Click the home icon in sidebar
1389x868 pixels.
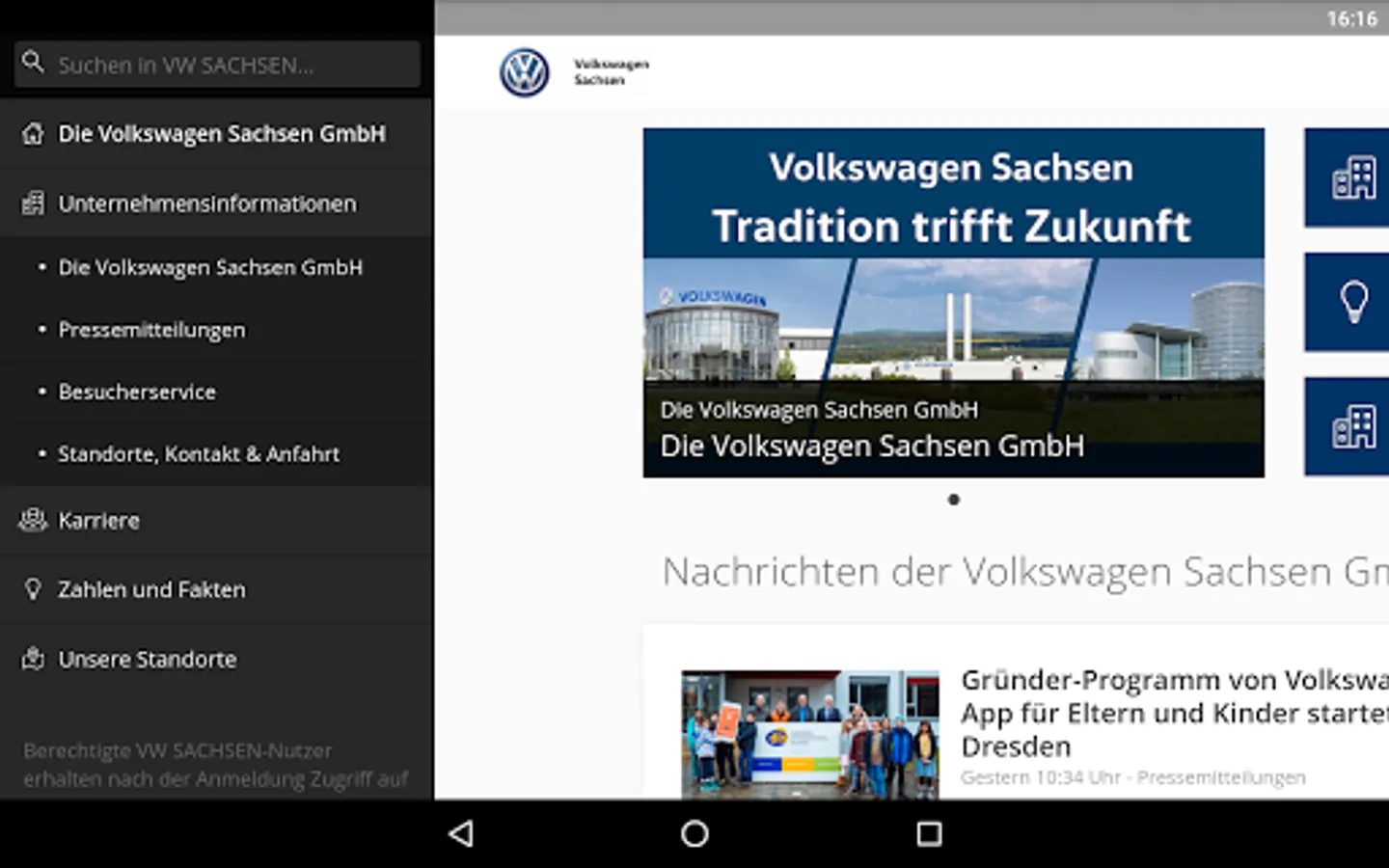pos(33,134)
